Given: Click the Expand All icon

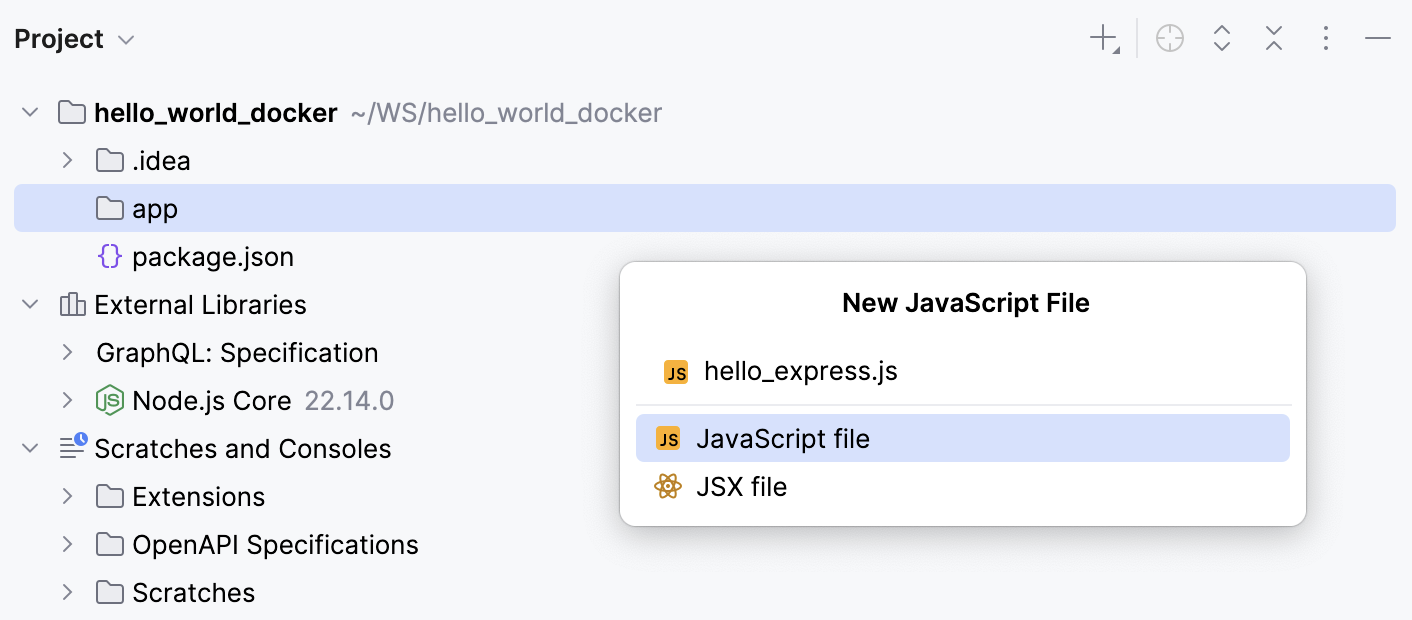Looking at the screenshot, I should pos(1222,38).
